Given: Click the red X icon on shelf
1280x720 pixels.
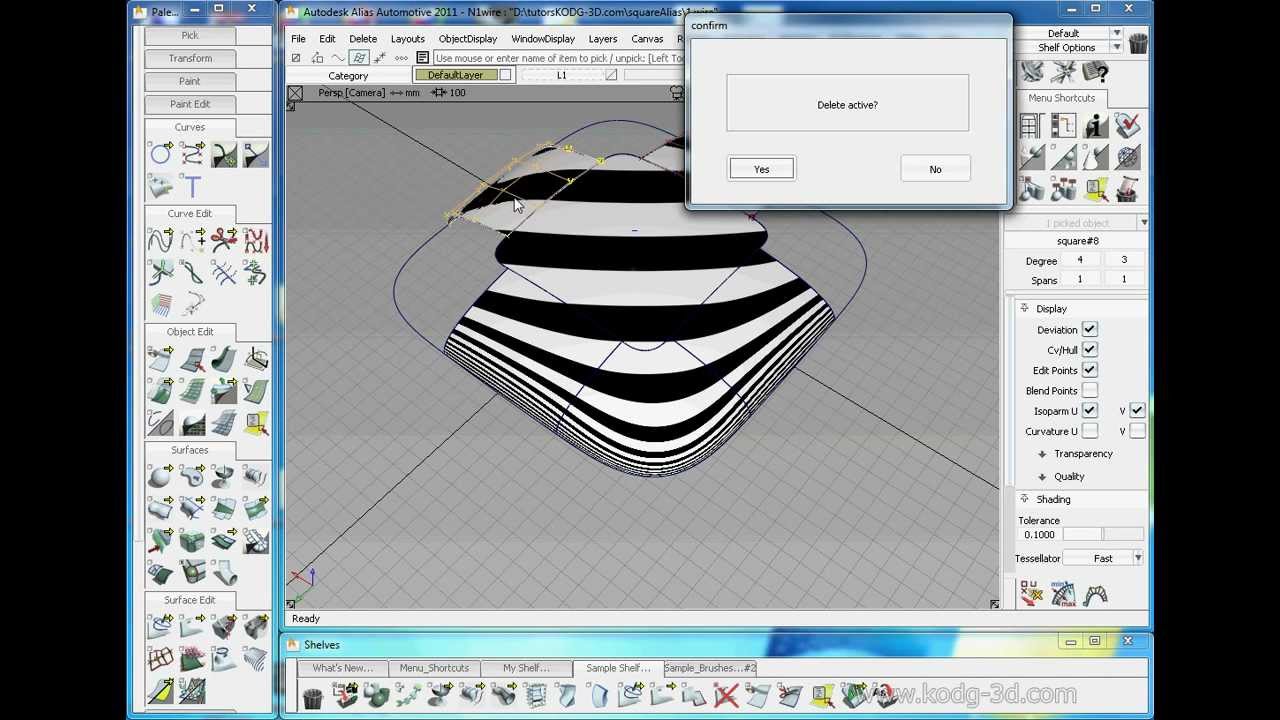Looking at the screenshot, I should (726, 695).
